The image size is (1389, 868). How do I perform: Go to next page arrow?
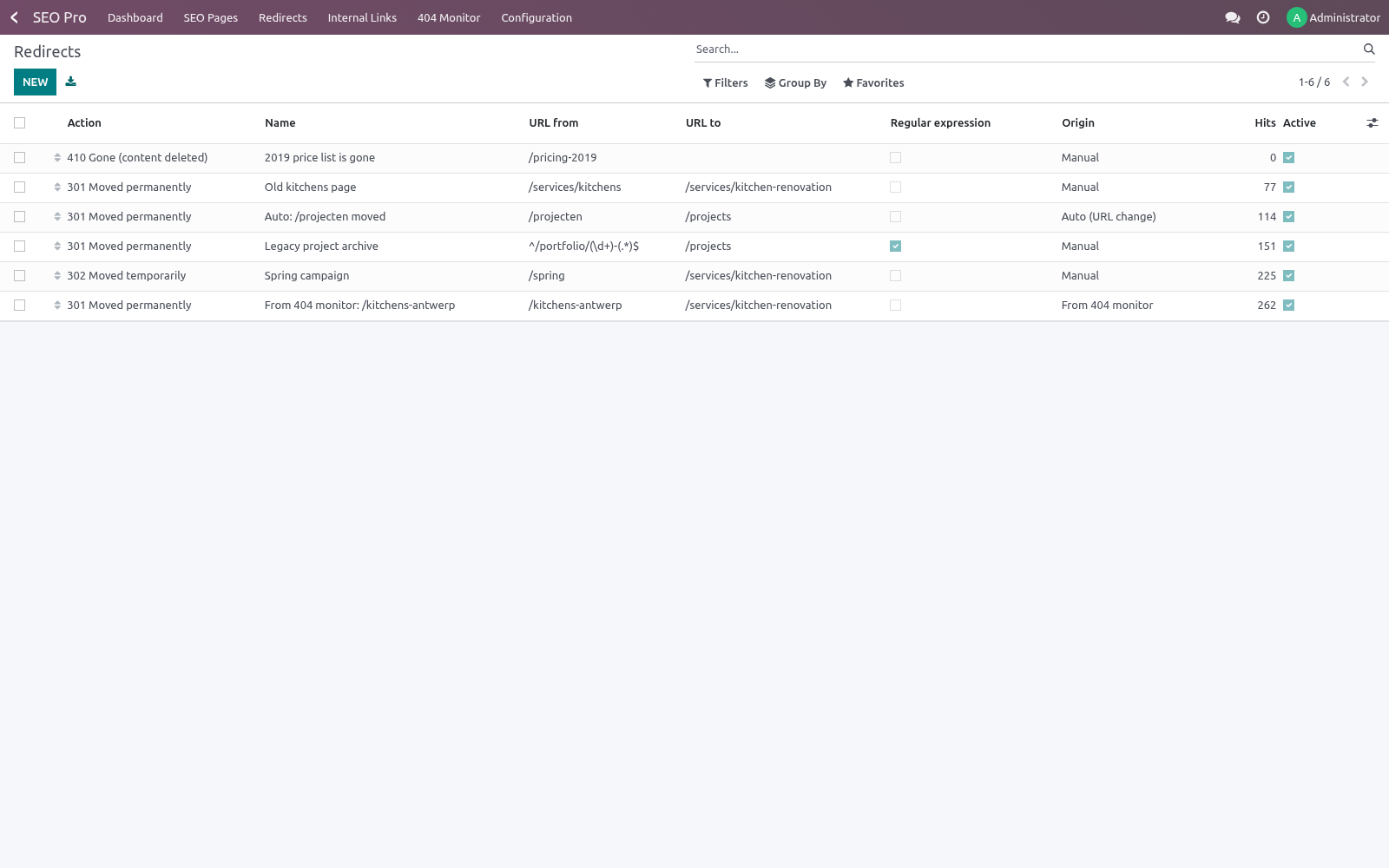pos(1365,82)
